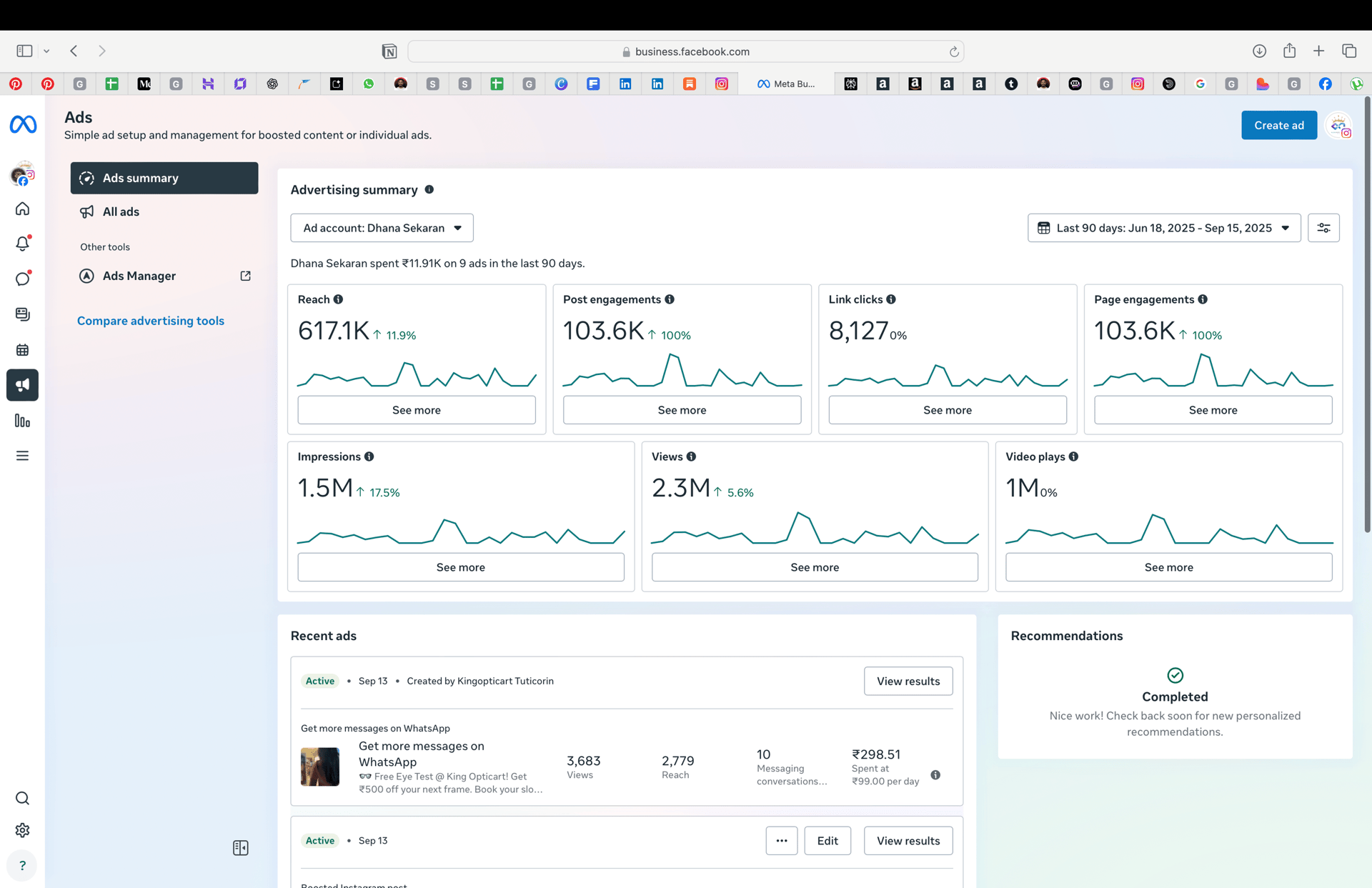Click the Create ad button
Image resolution: width=1372 pixels, height=888 pixels.
click(x=1278, y=125)
